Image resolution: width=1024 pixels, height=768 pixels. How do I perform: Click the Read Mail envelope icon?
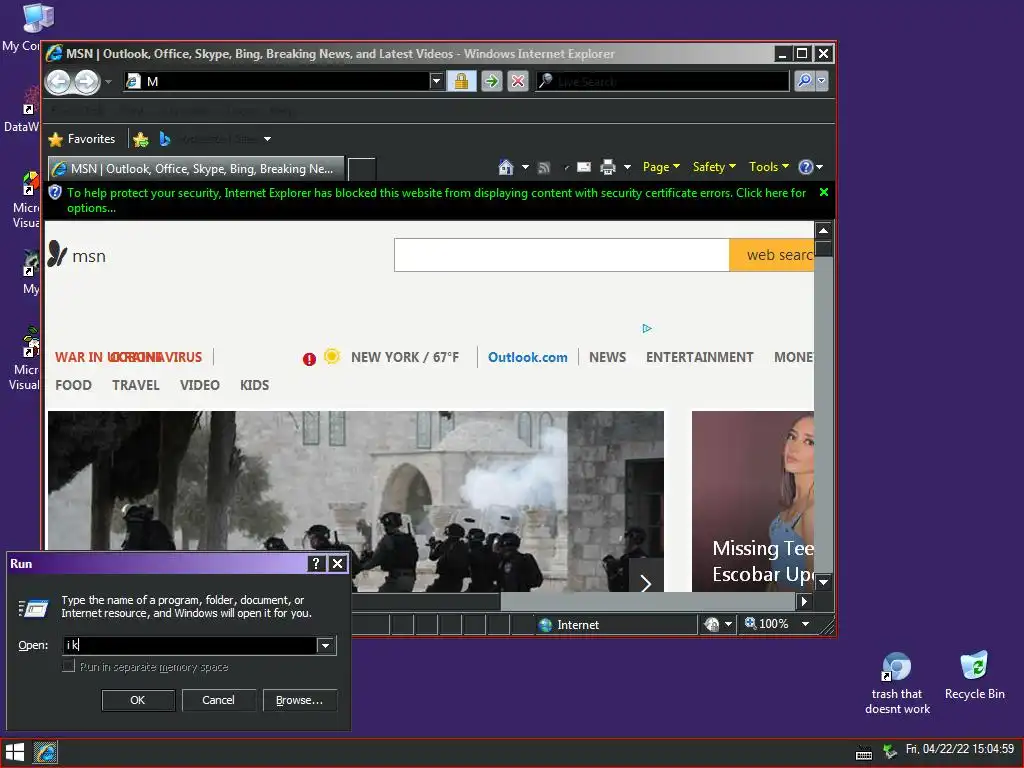tap(584, 167)
